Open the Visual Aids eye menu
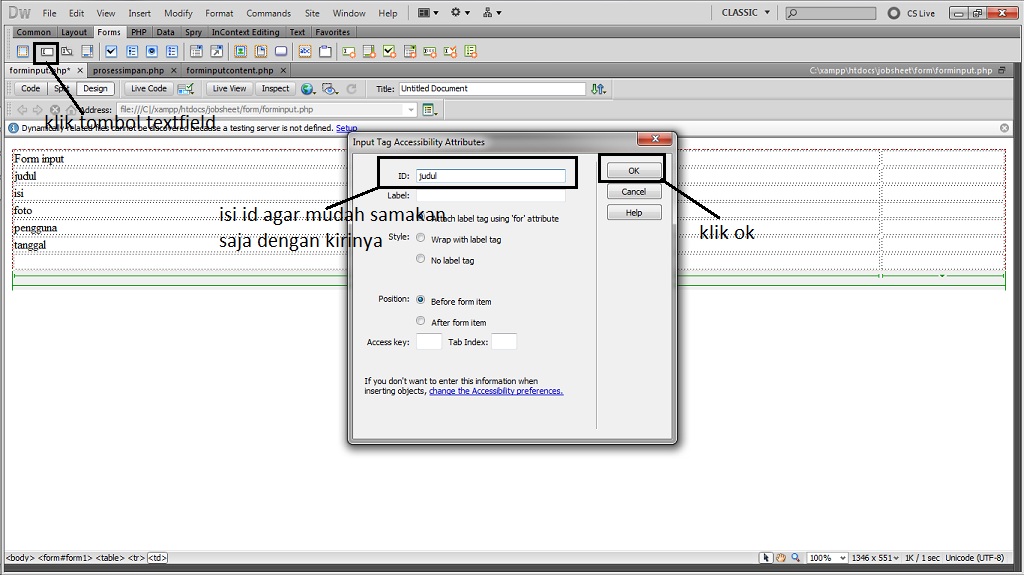The width and height of the screenshot is (1024, 575). 330,89
